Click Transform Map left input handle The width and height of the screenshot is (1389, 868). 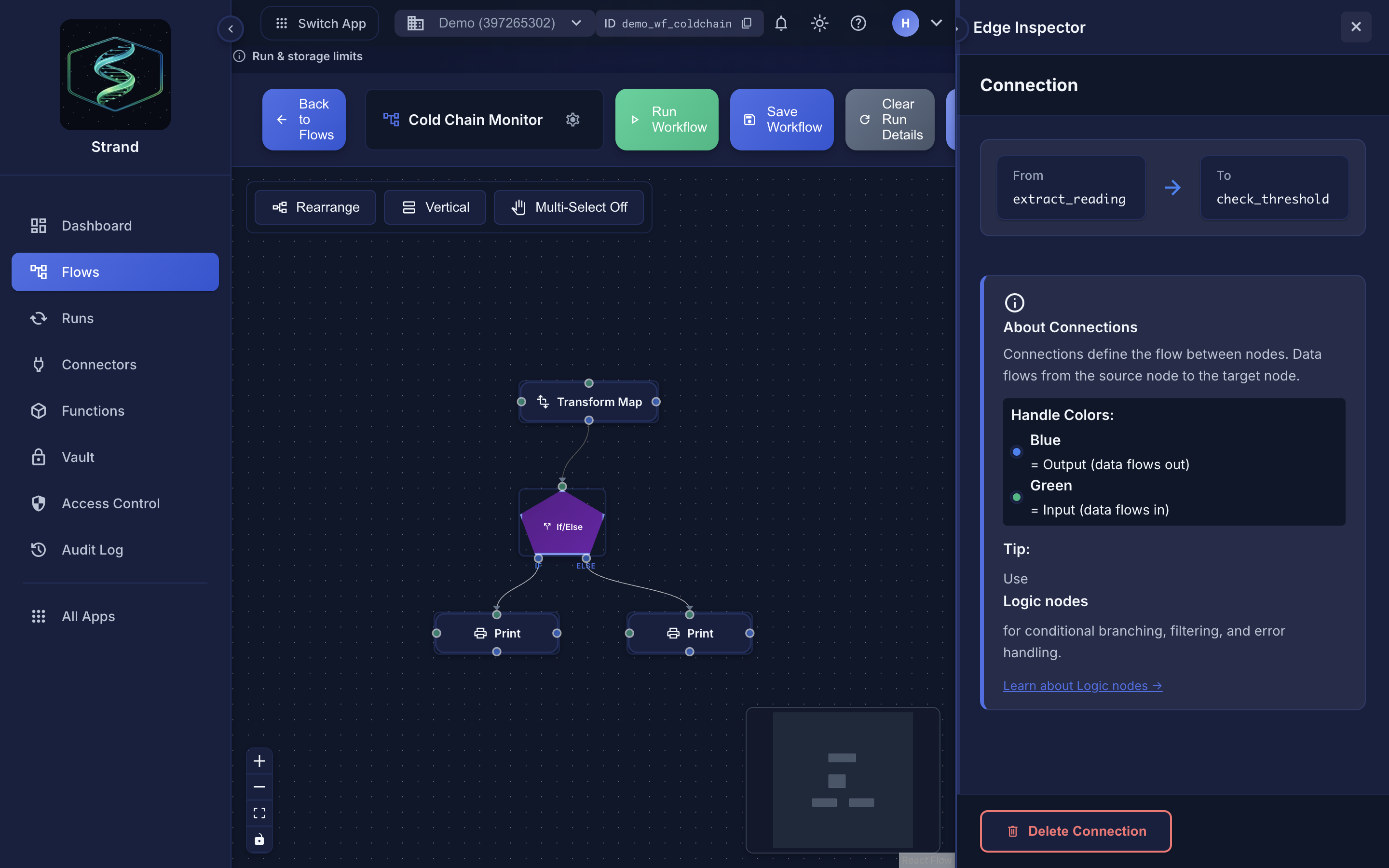tap(522, 402)
